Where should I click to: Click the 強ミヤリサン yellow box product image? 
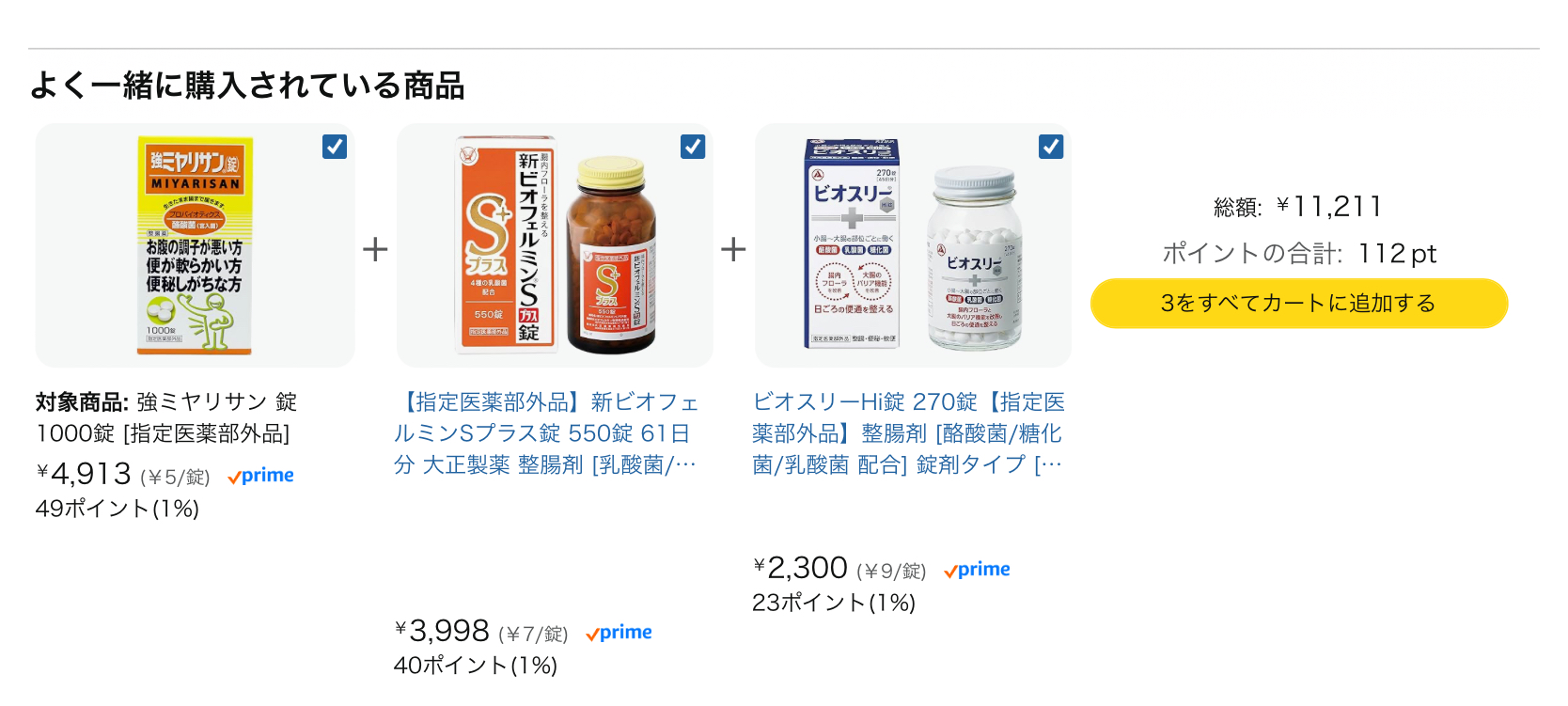tap(195, 245)
